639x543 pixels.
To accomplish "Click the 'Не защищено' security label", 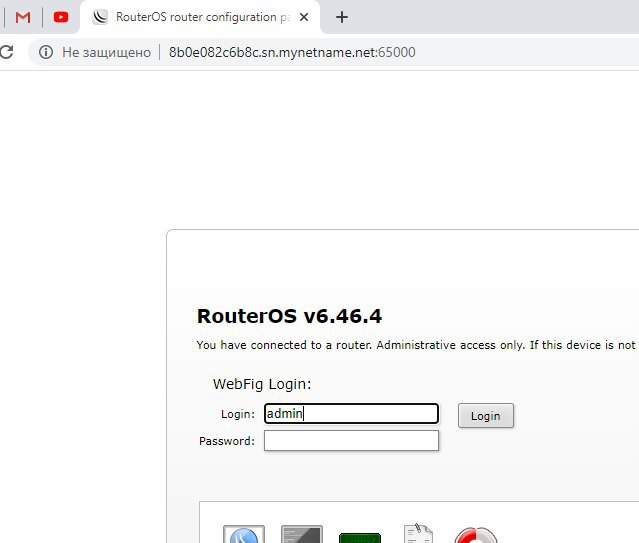I will 106,53.
